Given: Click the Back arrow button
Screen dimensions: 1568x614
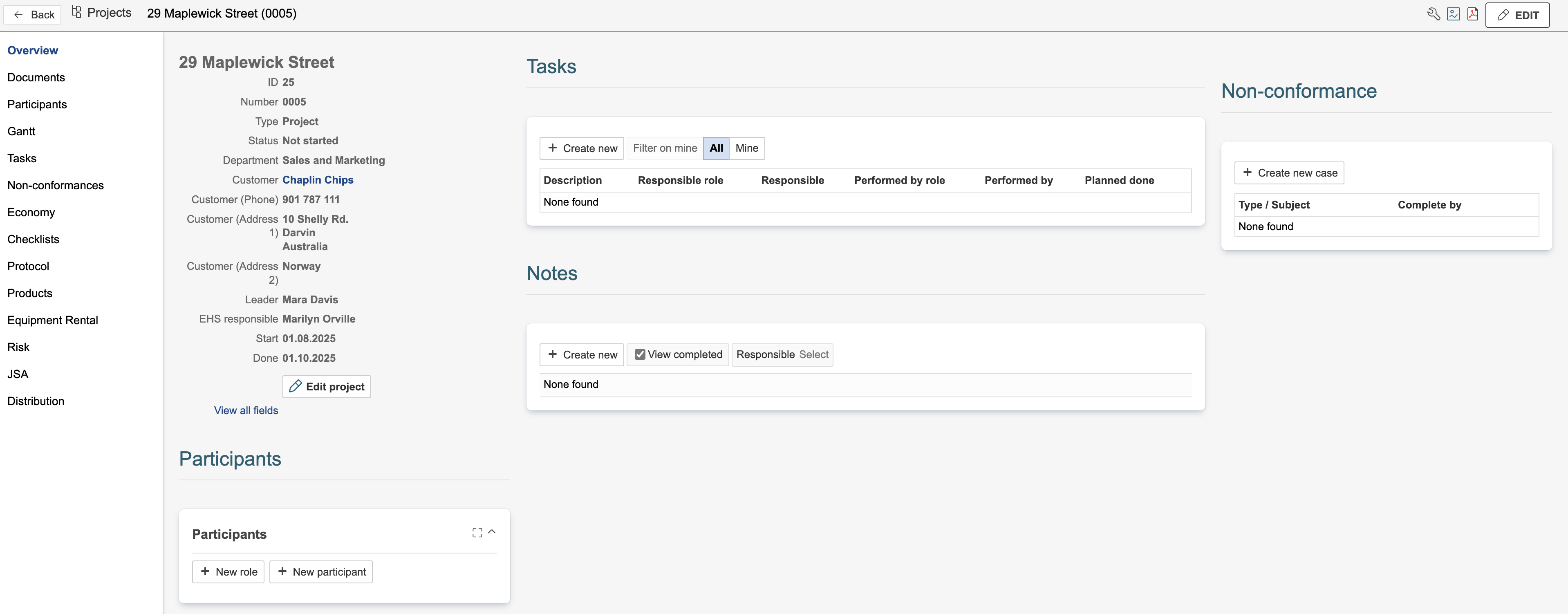Looking at the screenshot, I should pos(32,15).
